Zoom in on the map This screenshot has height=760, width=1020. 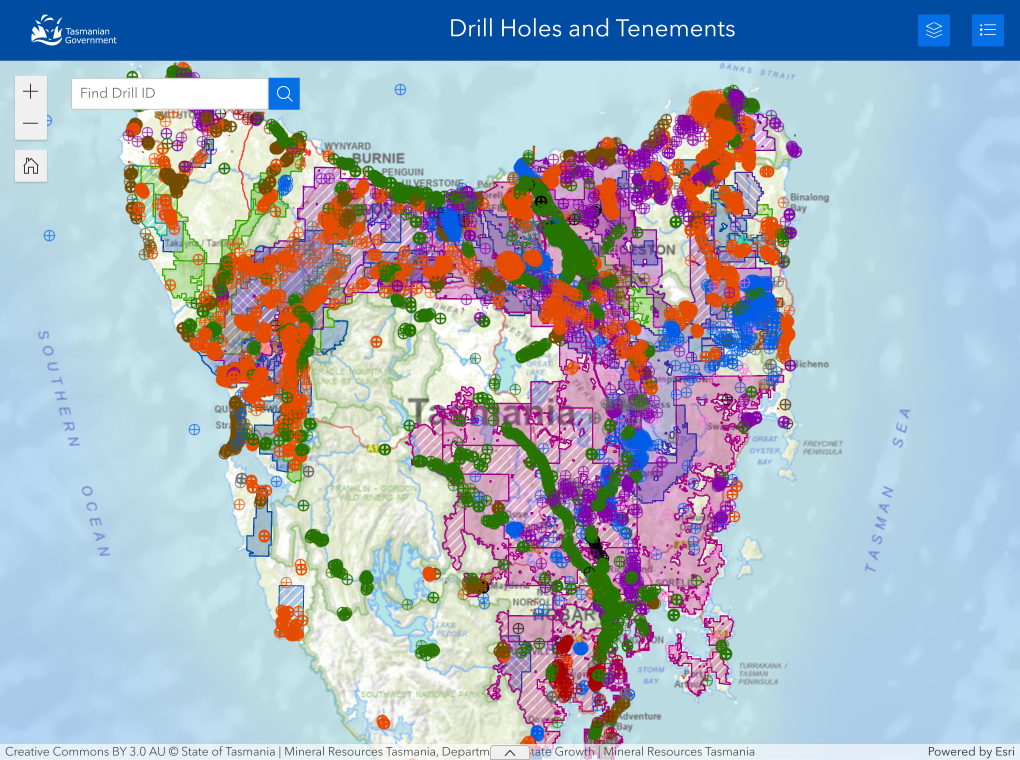pos(31,92)
